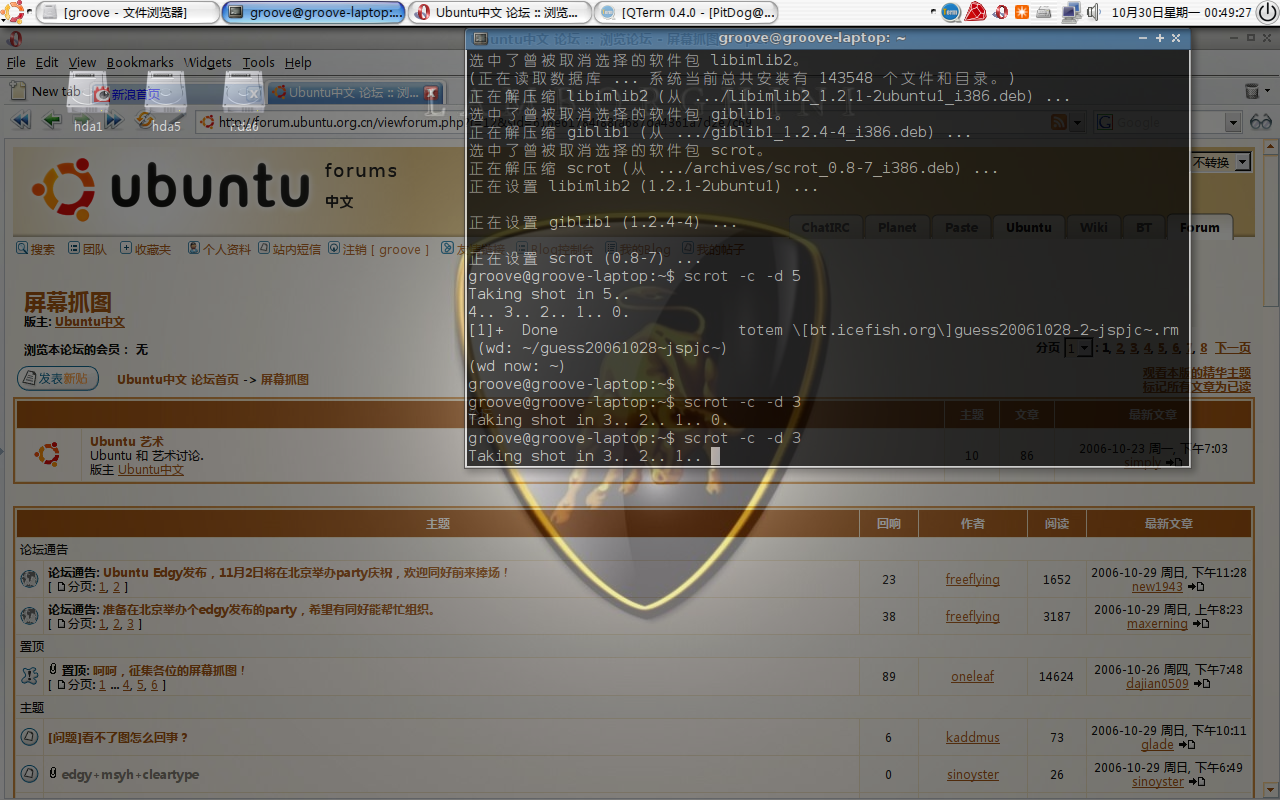Open Opera's File menu
This screenshot has height=800, width=1280.
point(16,62)
